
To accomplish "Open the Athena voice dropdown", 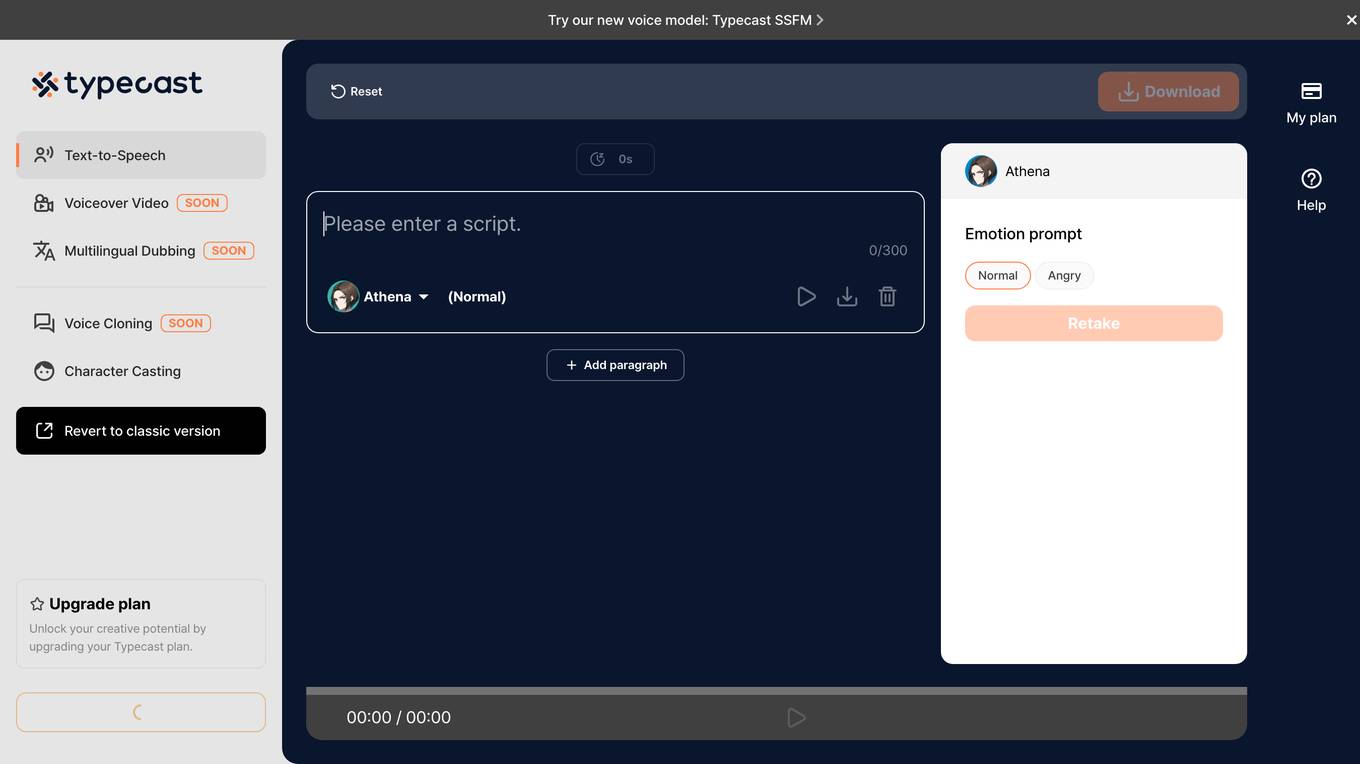I will pos(379,296).
